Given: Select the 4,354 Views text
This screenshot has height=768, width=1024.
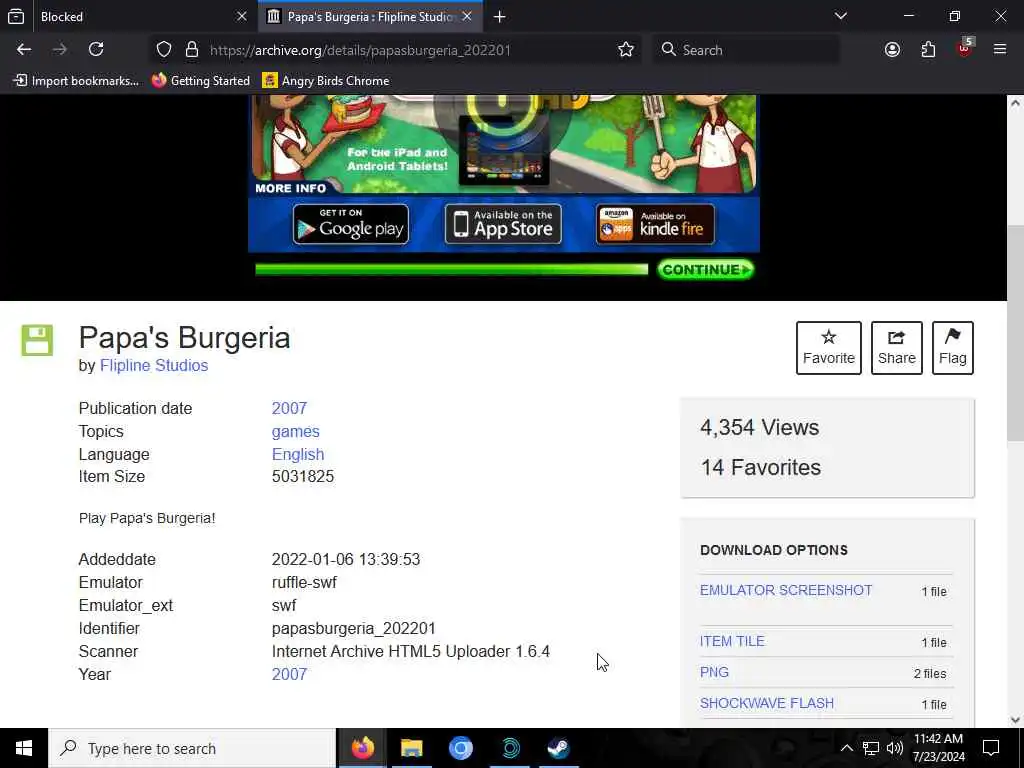Looking at the screenshot, I should 760,427.
